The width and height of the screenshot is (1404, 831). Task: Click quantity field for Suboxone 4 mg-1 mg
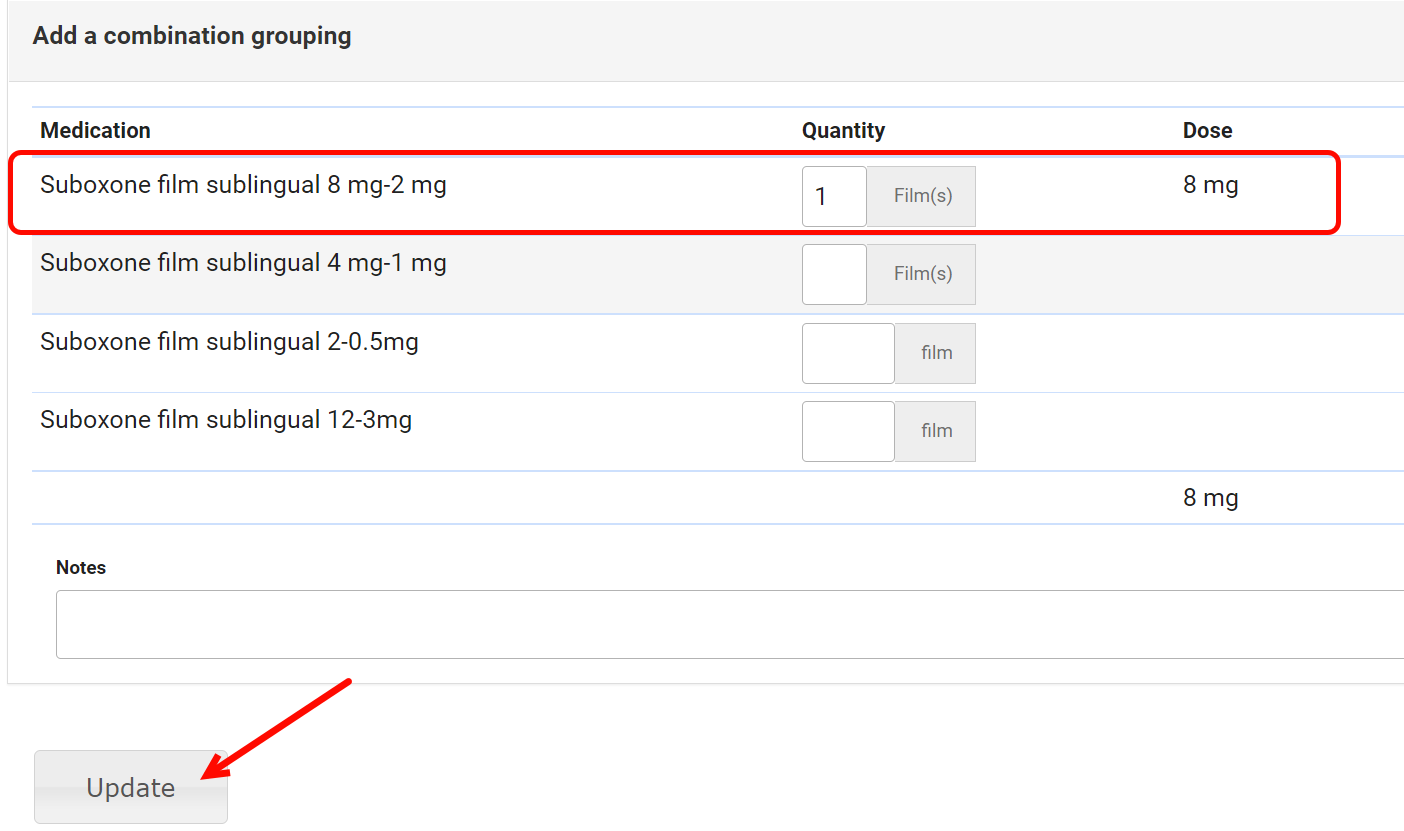834,274
